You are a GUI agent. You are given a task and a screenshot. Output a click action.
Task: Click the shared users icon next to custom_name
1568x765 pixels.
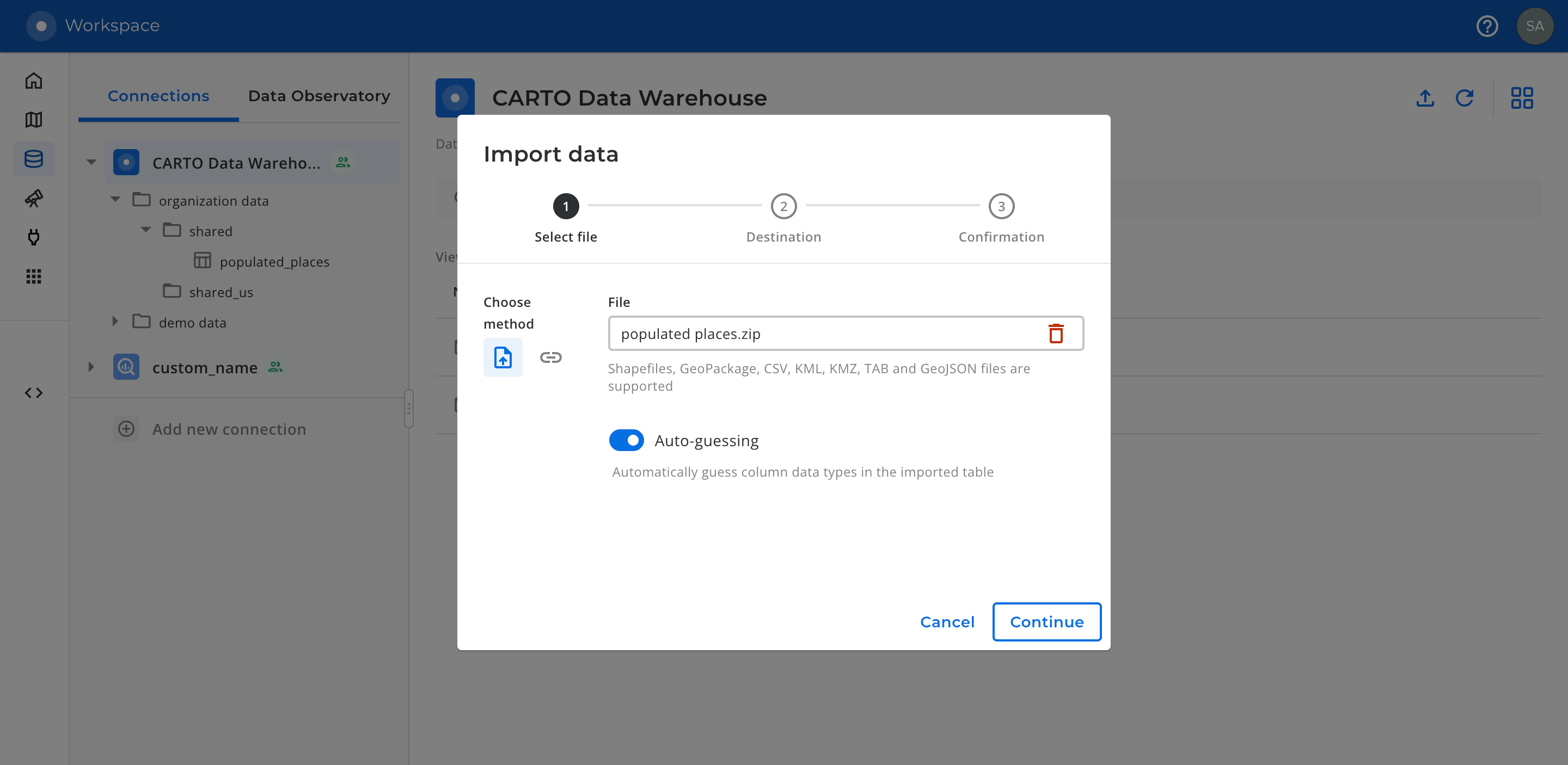pyautogui.click(x=275, y=367)
